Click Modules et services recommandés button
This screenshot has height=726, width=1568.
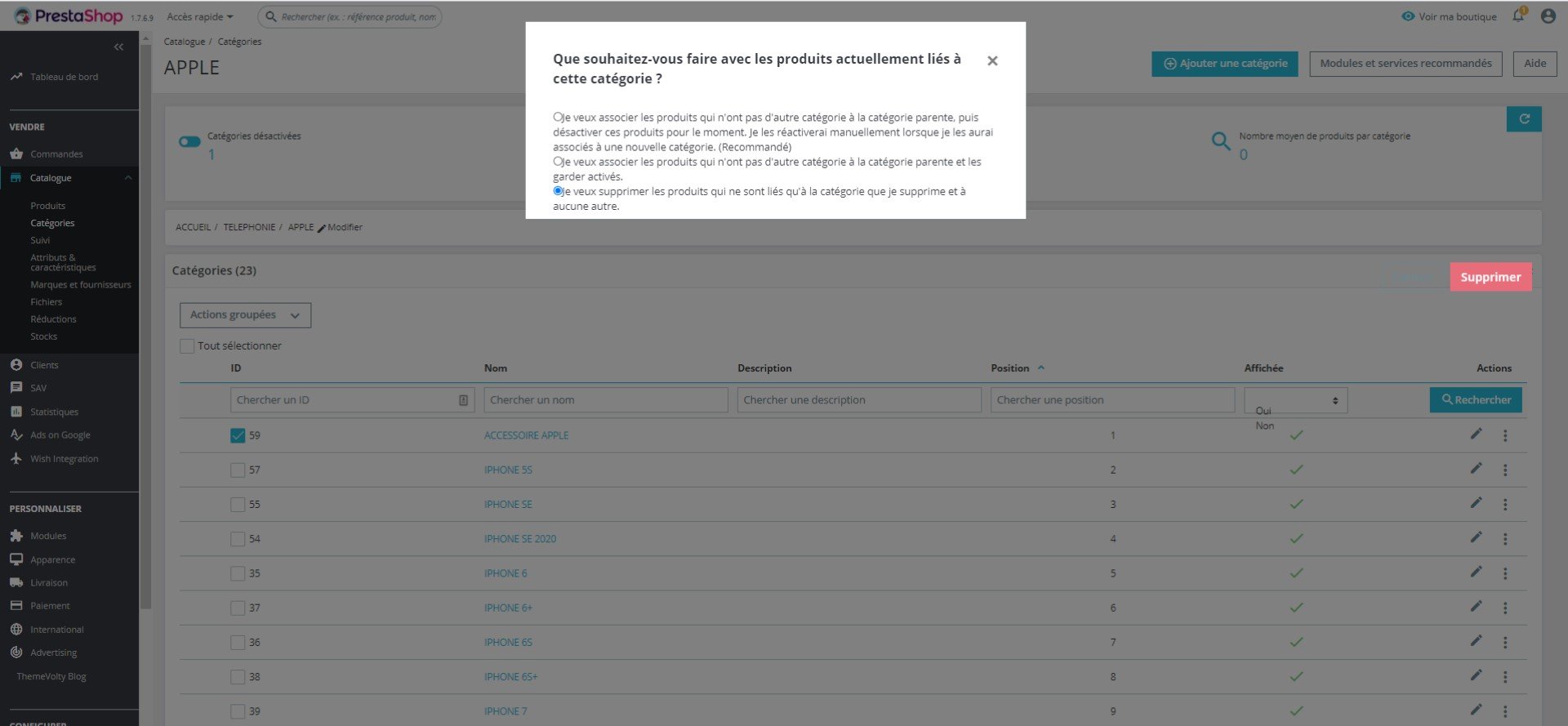(1405, 64)
